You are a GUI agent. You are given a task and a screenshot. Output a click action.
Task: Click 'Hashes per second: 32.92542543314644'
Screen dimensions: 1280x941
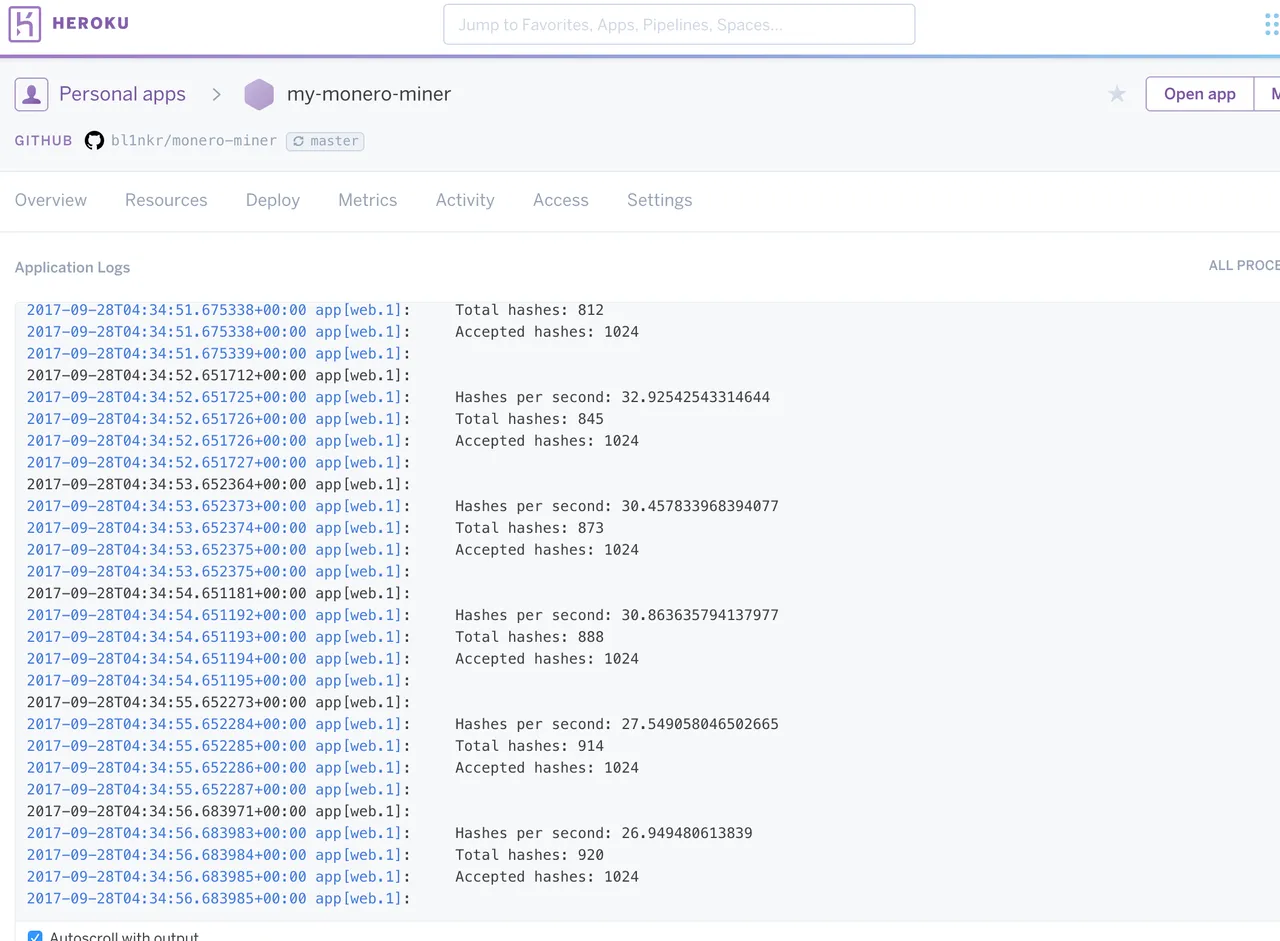click(612, 397)
